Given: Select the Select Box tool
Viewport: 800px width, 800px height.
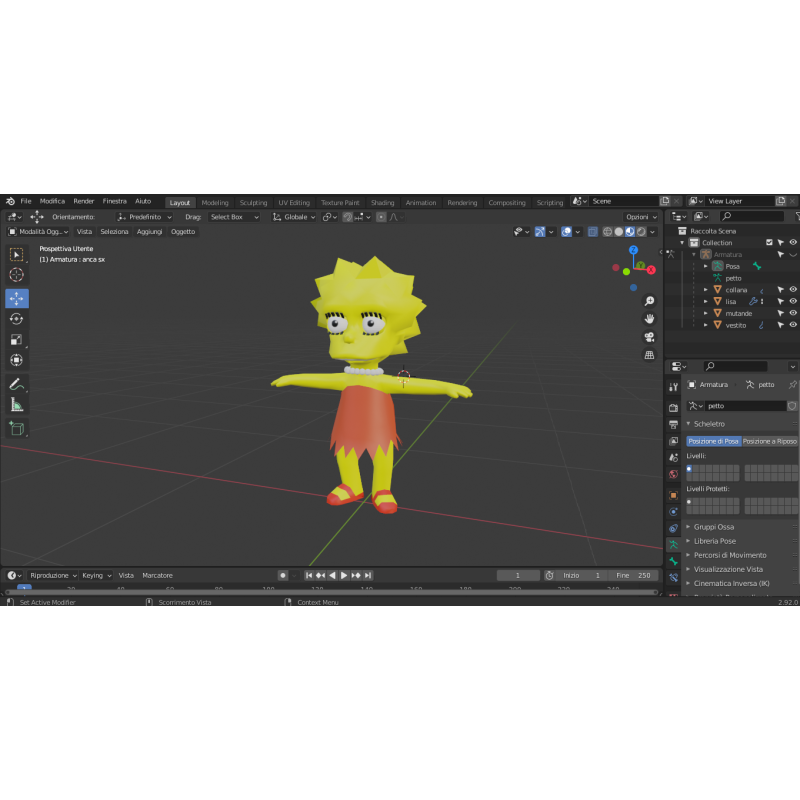Looking at the screenshot, I should click(x=16, y=254).
